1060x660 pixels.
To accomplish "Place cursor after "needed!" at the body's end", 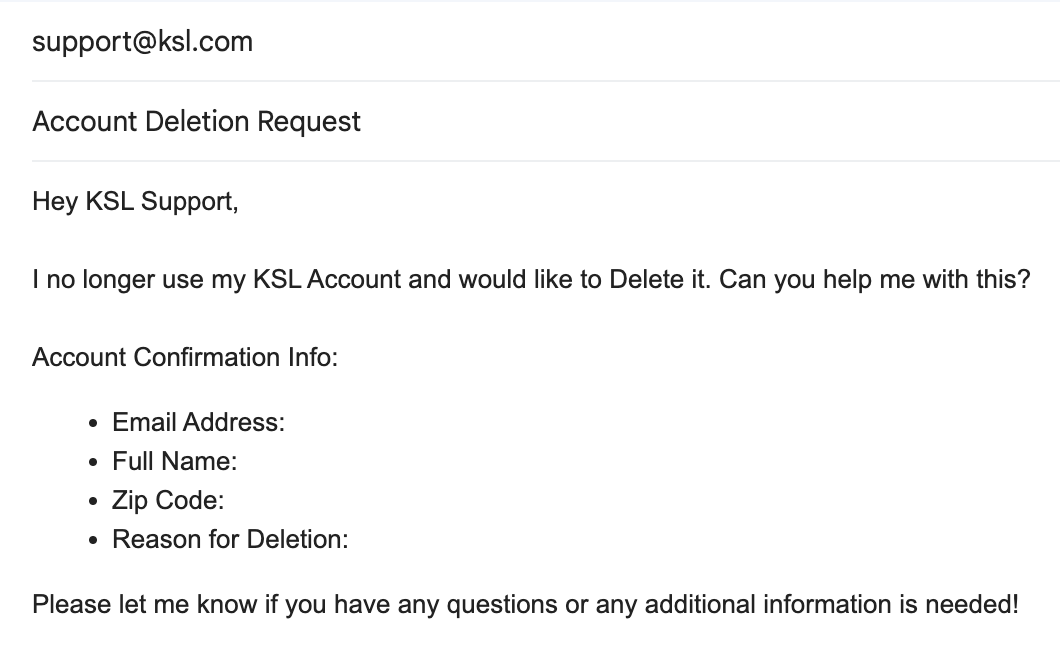I will click(x=1019, y=605).
